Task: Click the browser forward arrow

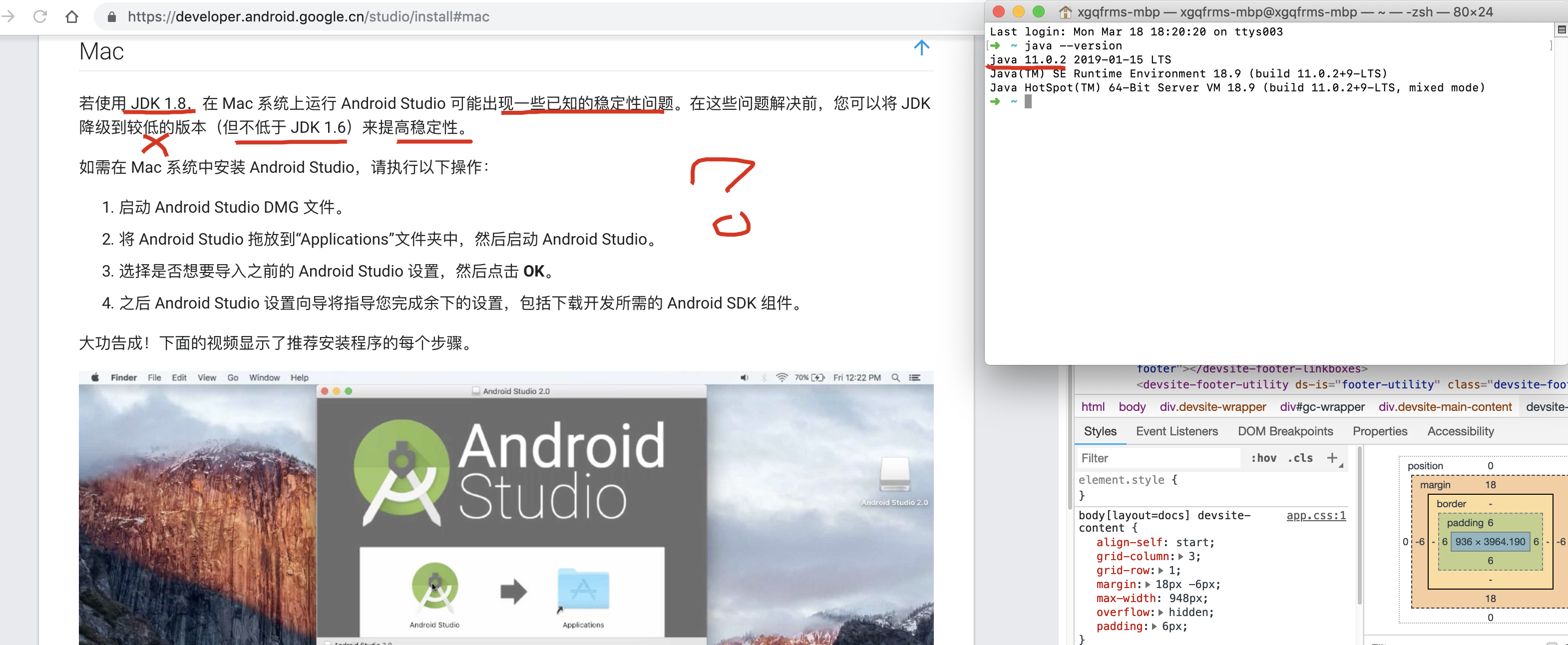Action: pyautogui.click(x=8, y=16)
